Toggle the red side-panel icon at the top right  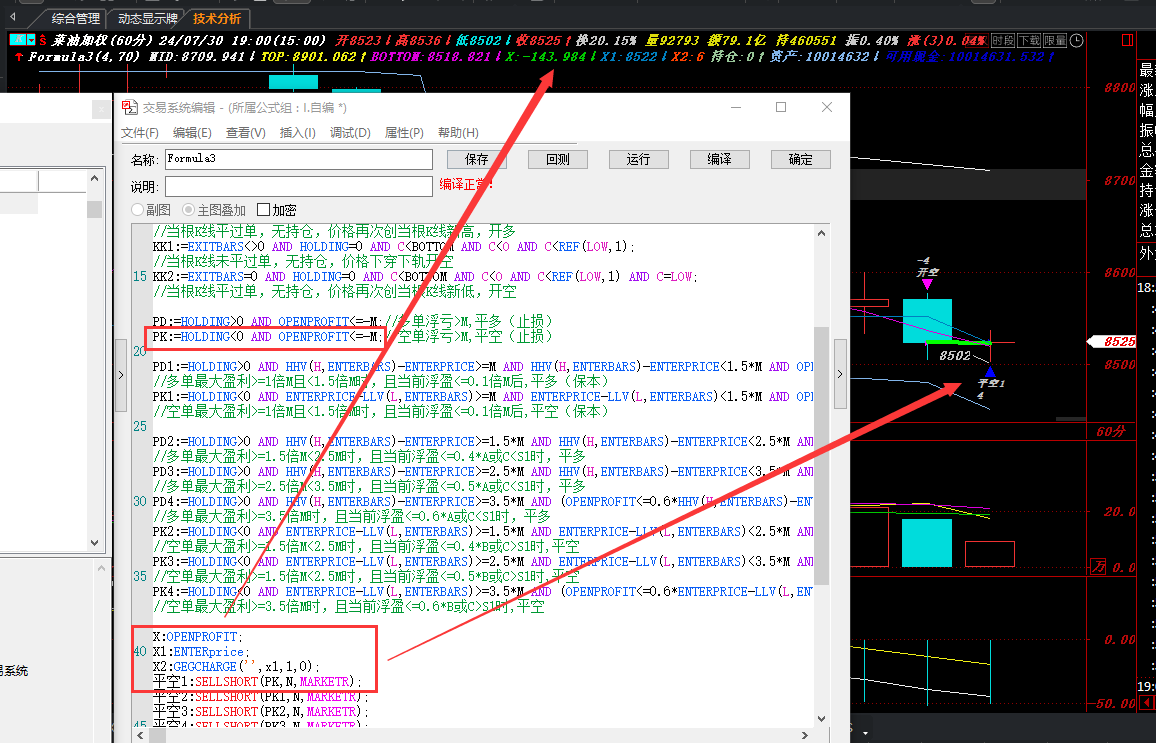[1127, 40]
